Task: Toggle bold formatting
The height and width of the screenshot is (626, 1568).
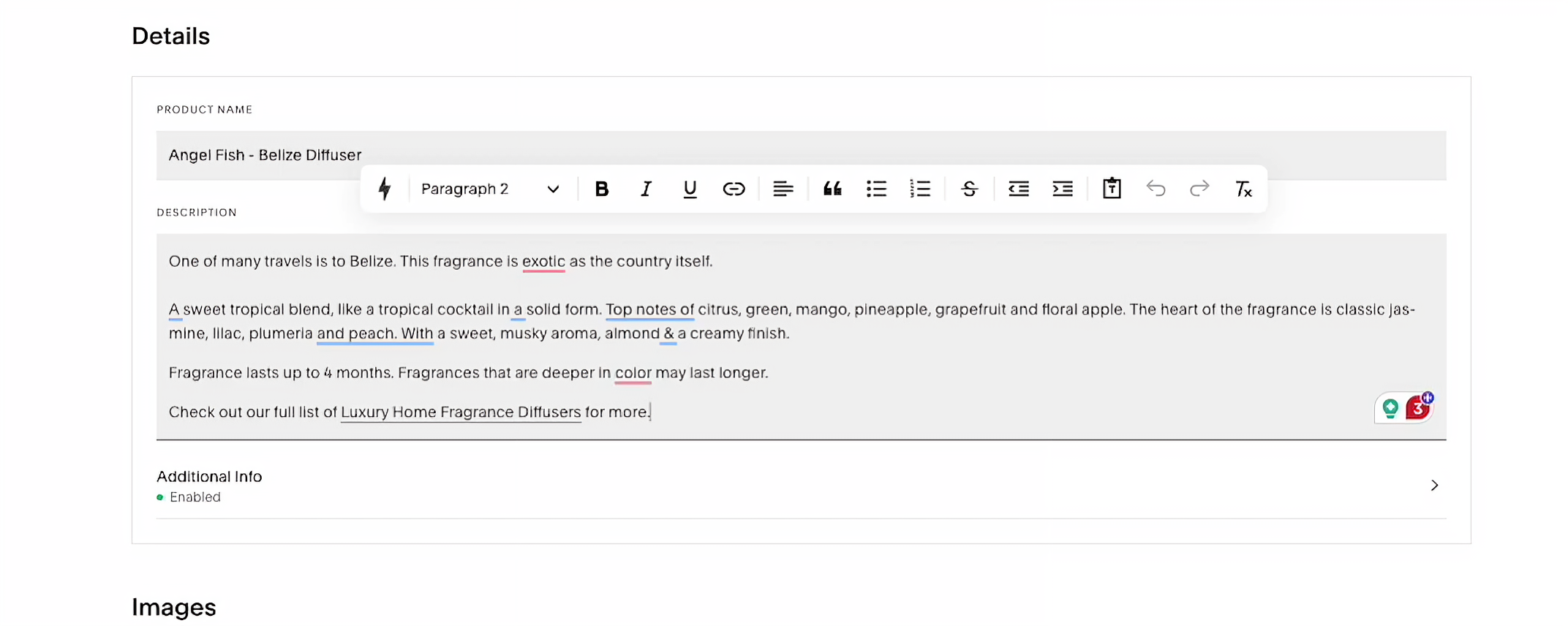Action: click(602, 189)
